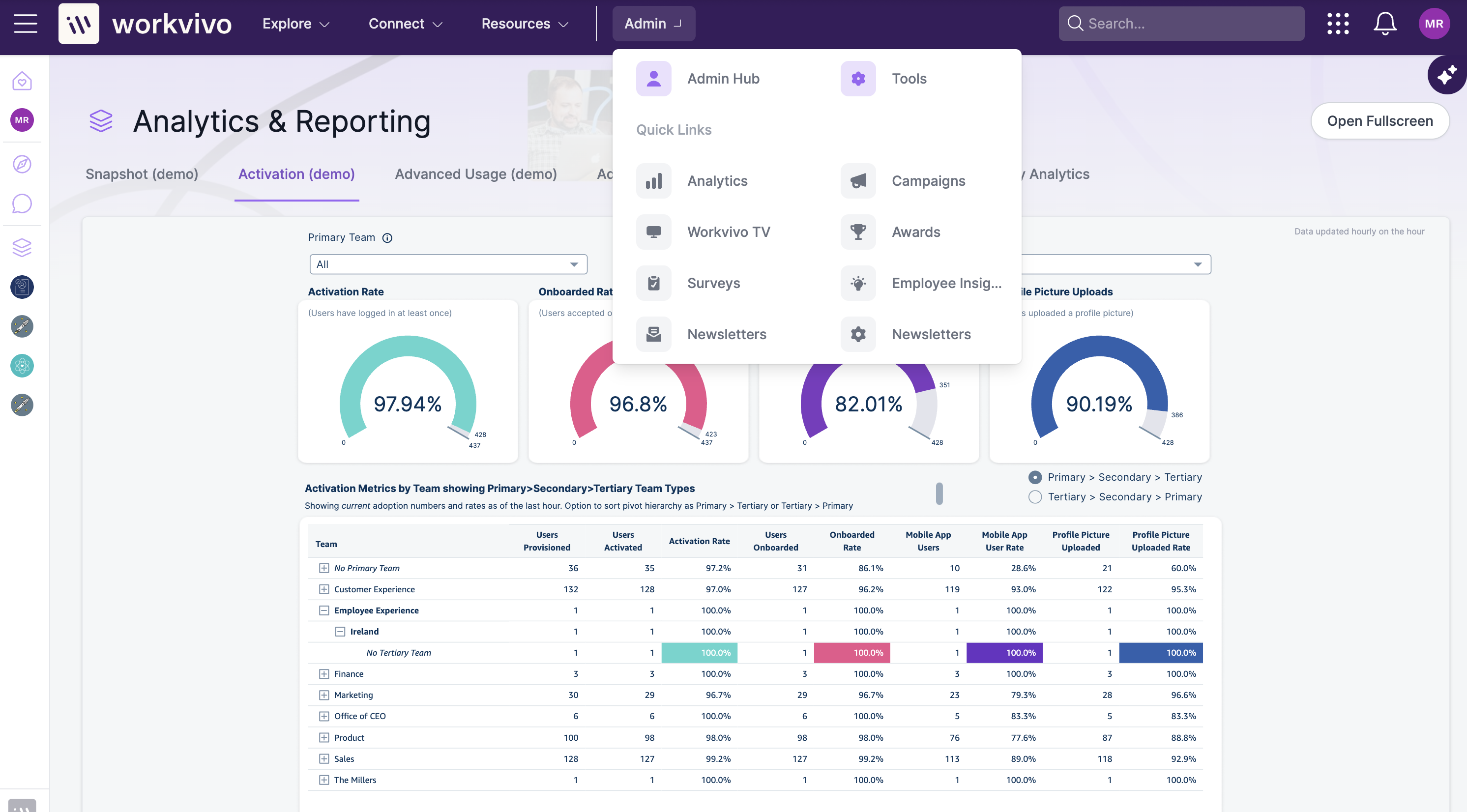Open Surveys via its clipboard icon
The height and width of the screenshot is (812, 1467).
pyautogui.click(x=654, y=283)
